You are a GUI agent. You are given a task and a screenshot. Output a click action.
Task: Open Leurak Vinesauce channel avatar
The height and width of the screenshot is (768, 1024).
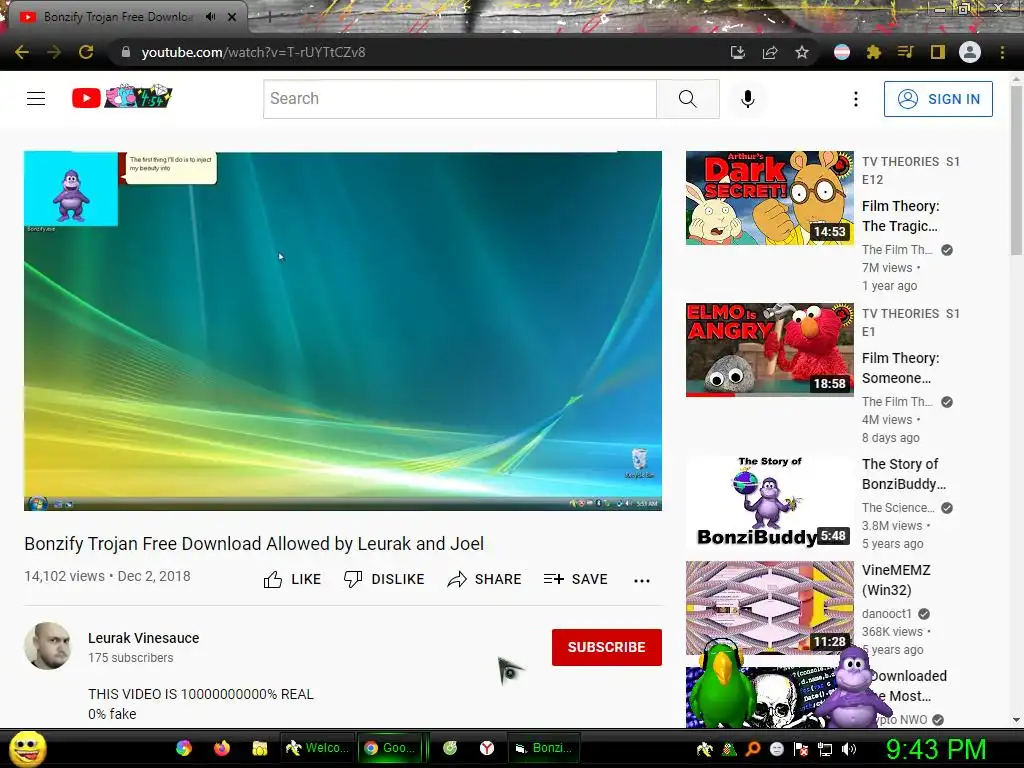[x=48, y=646]
